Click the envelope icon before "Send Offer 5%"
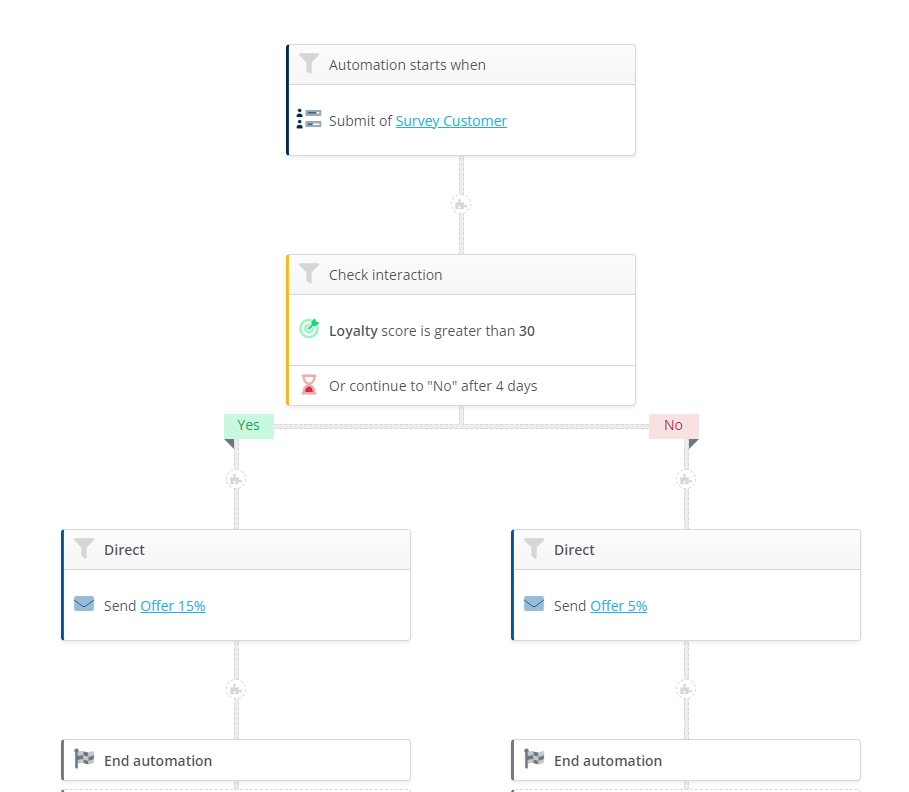909x792 pixels. click(534, 605)
